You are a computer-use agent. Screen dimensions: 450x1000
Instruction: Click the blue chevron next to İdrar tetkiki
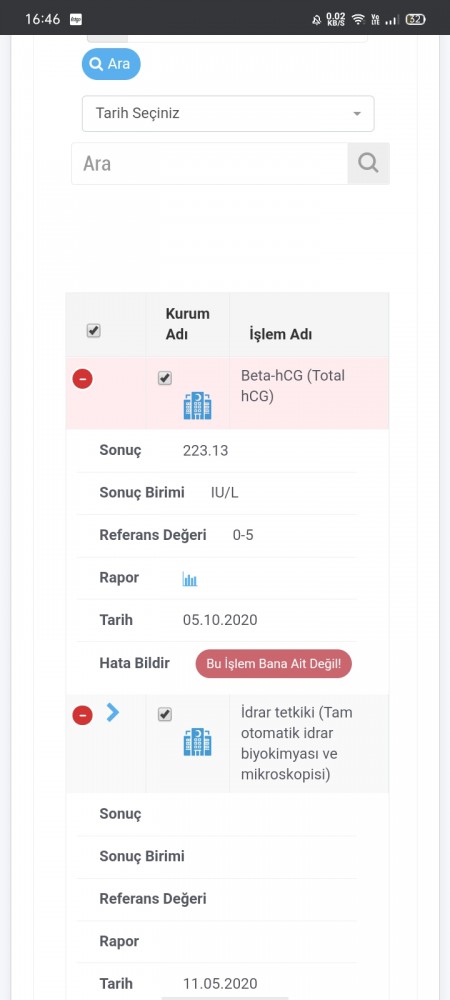[113, 712]
